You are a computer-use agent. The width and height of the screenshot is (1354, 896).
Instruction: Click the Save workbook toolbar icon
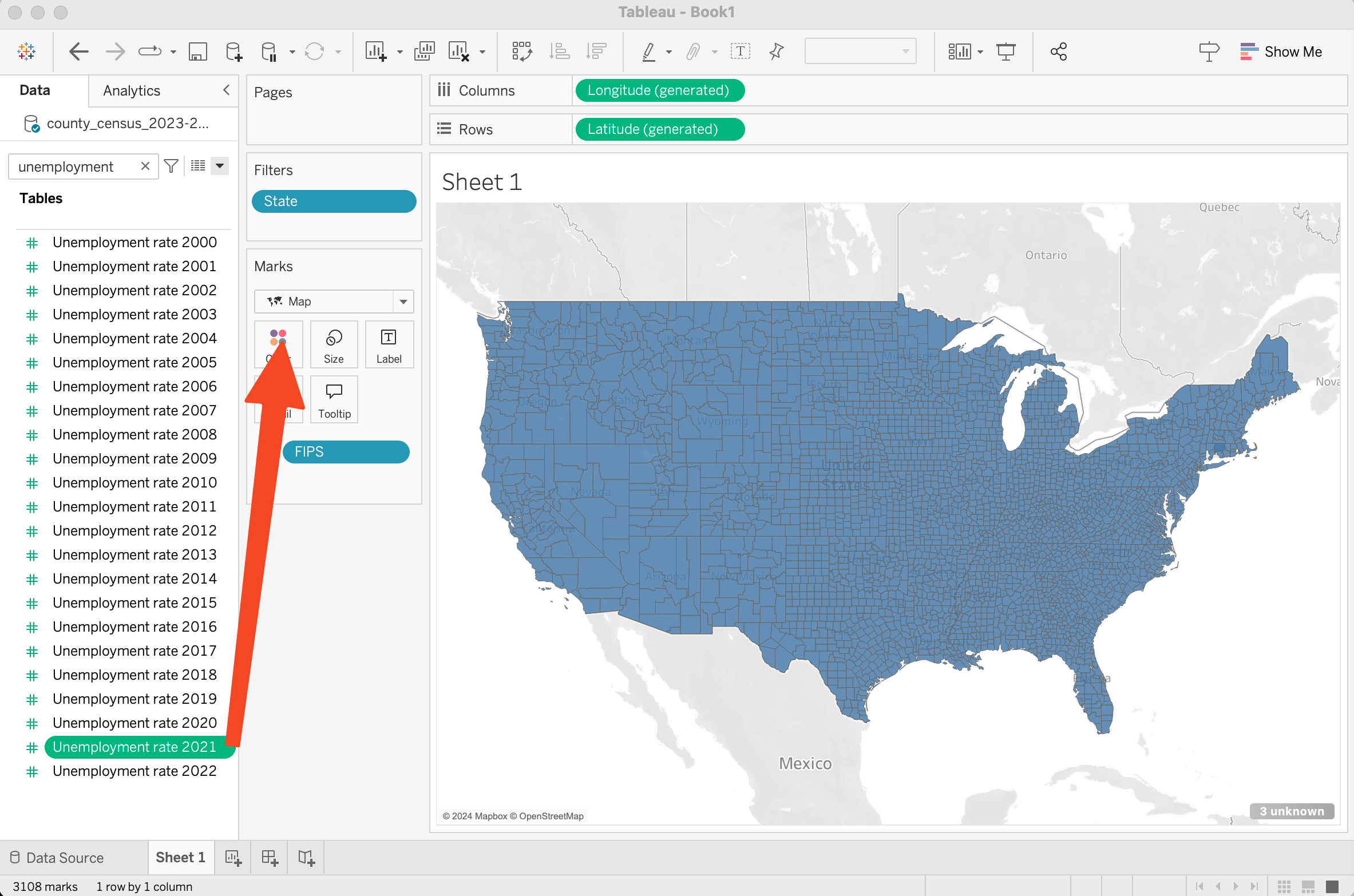[197, 52]
